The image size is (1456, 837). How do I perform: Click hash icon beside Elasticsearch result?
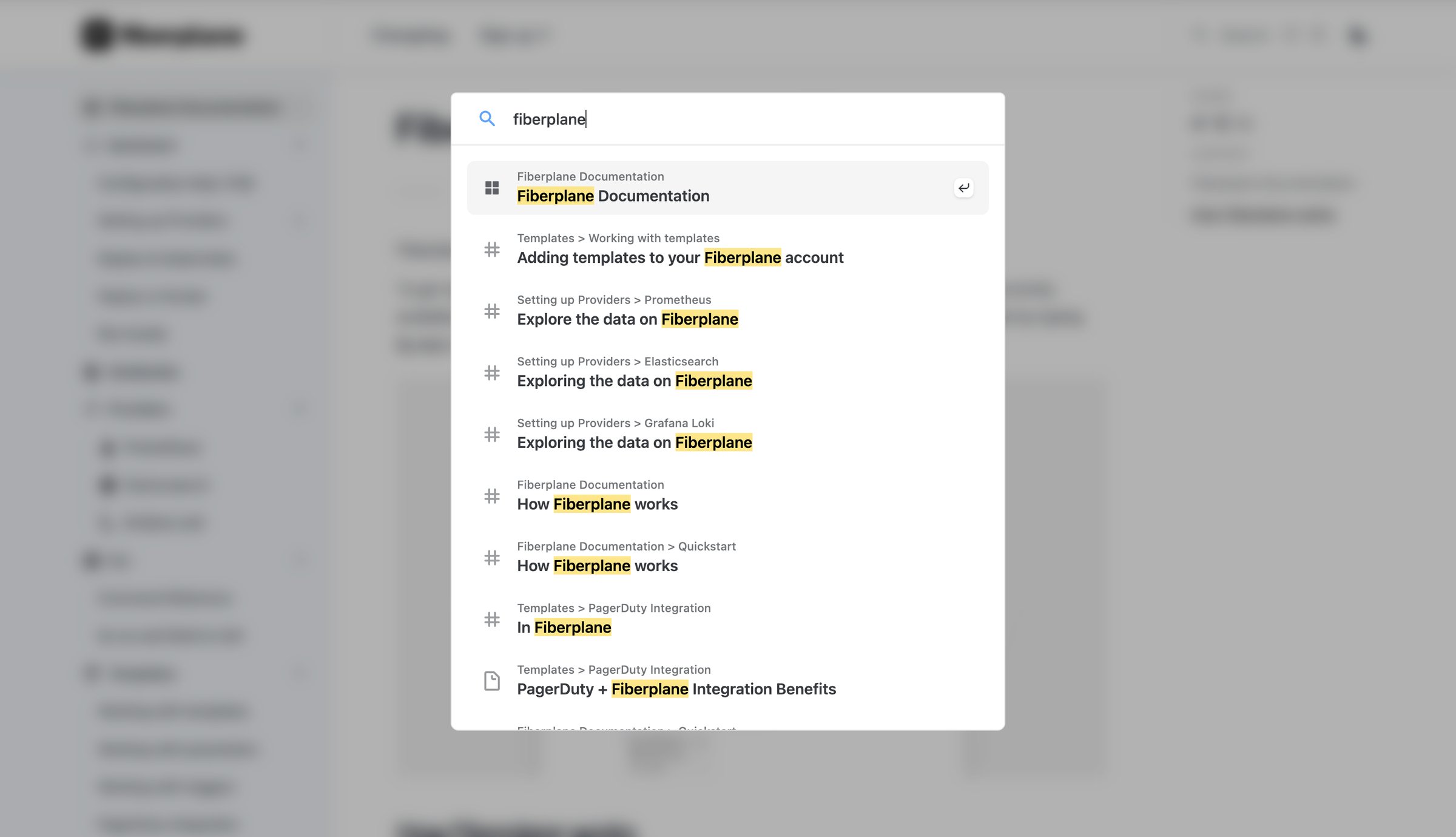click(x=492, y=373)
